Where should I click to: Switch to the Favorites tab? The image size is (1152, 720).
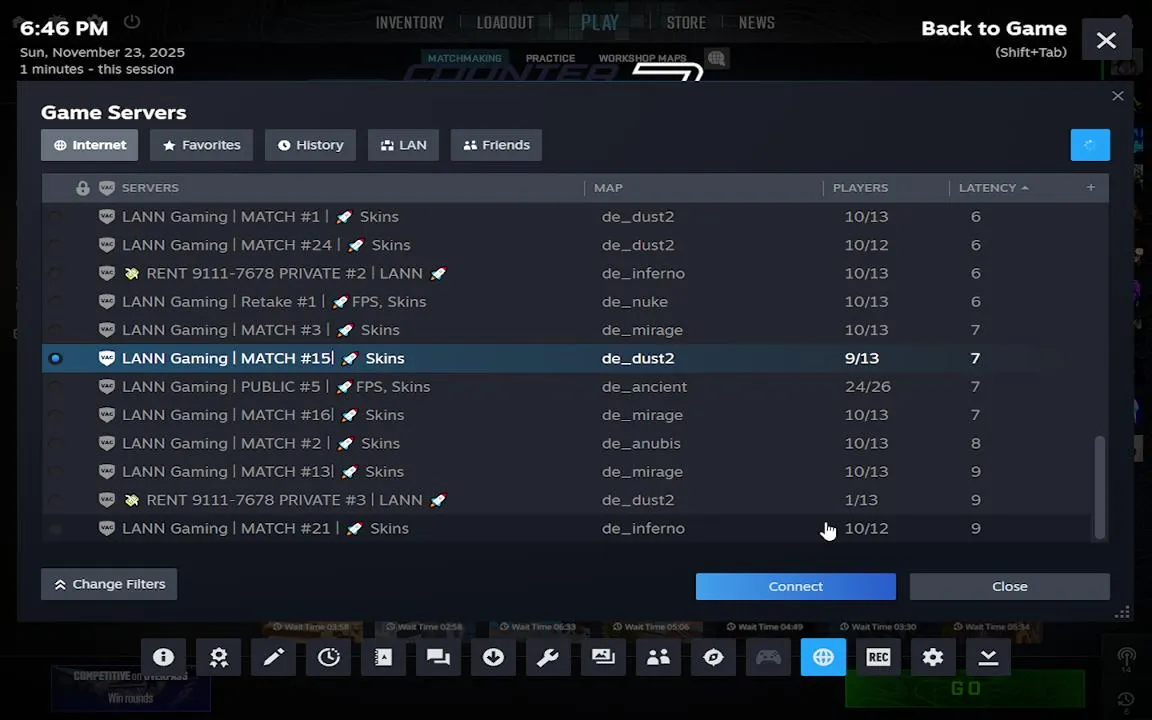[x=201, y=145]
